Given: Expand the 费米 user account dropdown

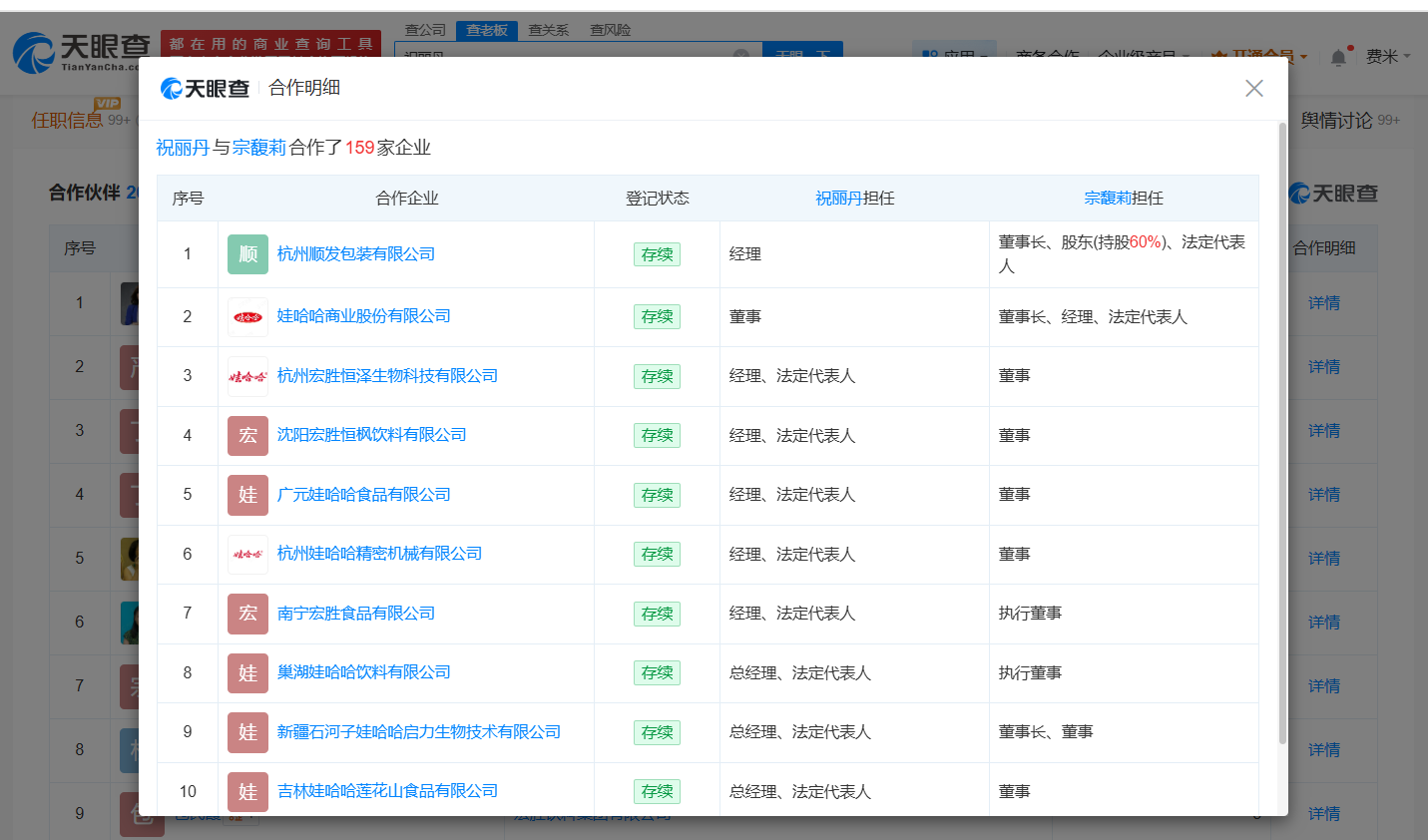Looking at the screenshot, I should tap(1387, 57).
